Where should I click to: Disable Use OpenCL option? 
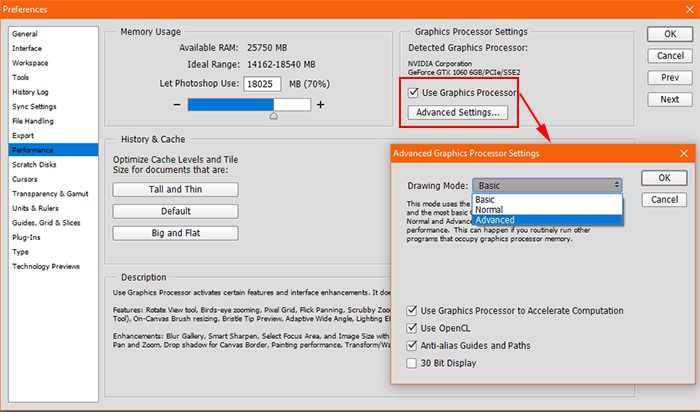413,328
